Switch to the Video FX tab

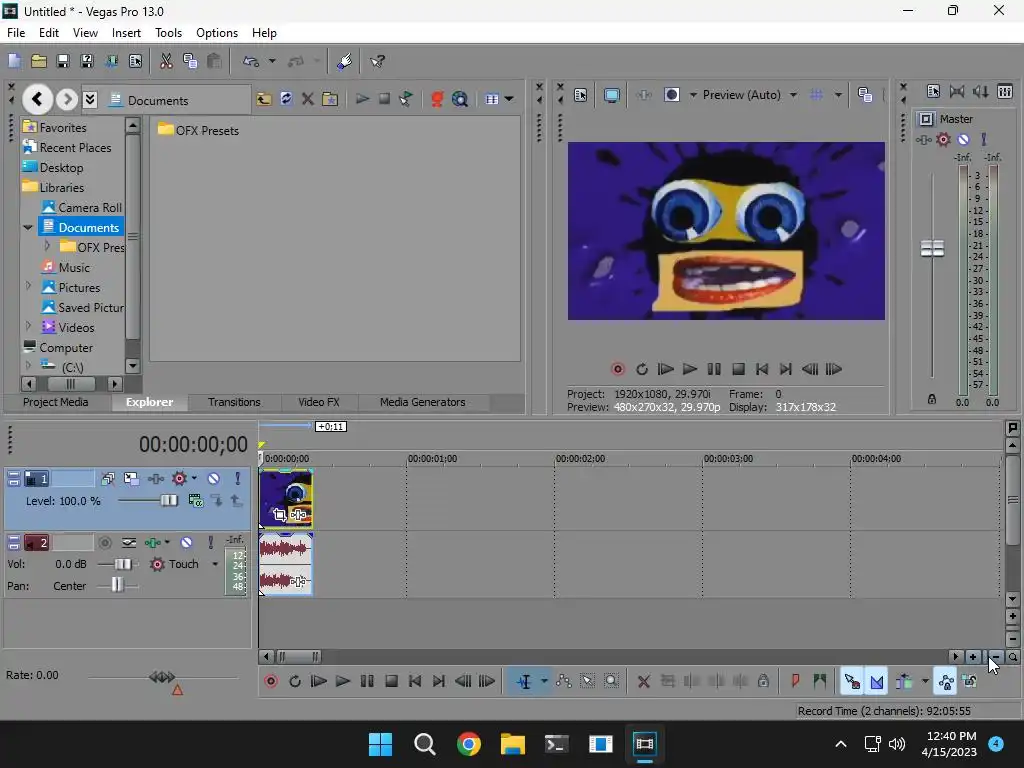tap(319, 402)
